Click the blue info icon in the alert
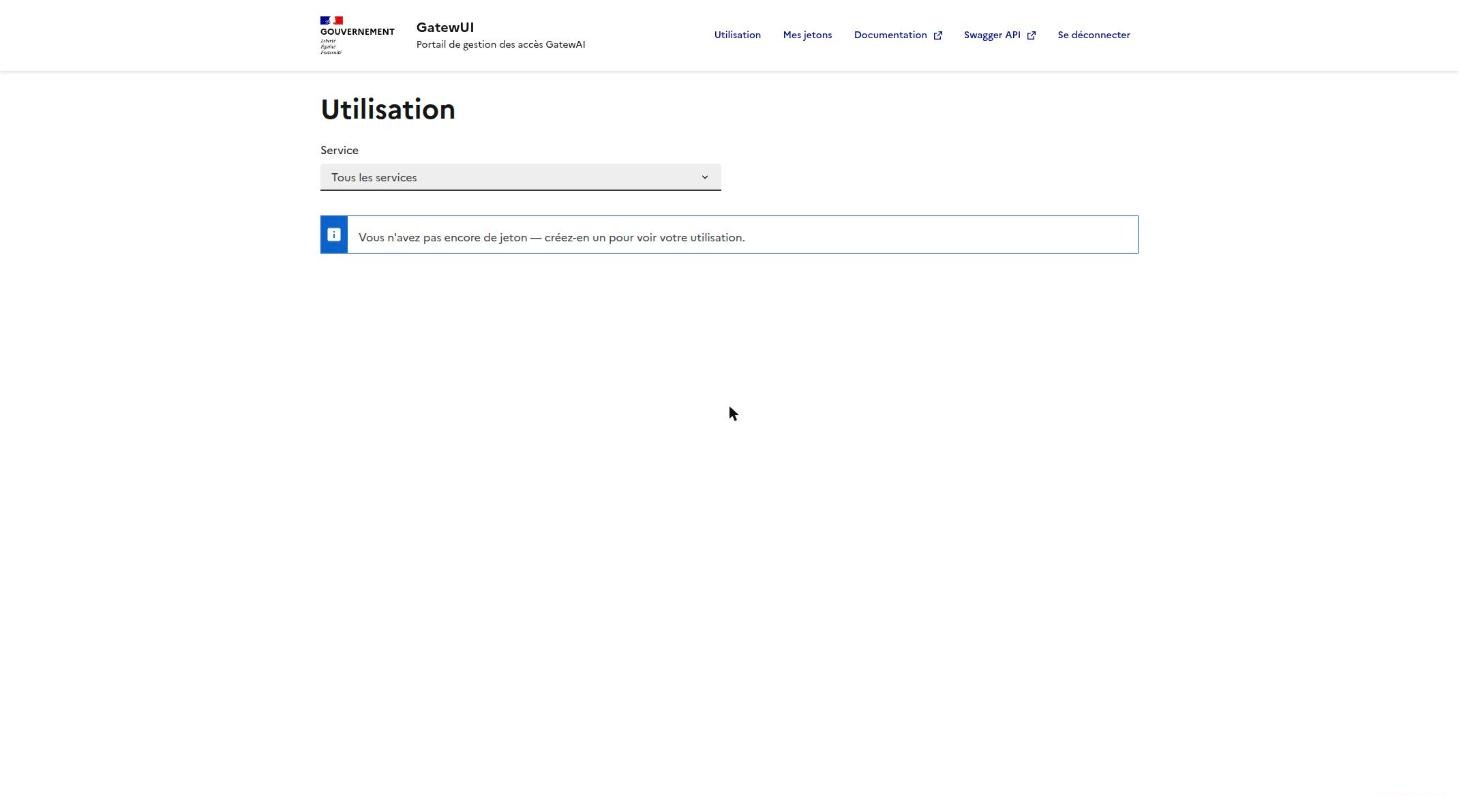1459x812 pixels. (x=334, y=235)
